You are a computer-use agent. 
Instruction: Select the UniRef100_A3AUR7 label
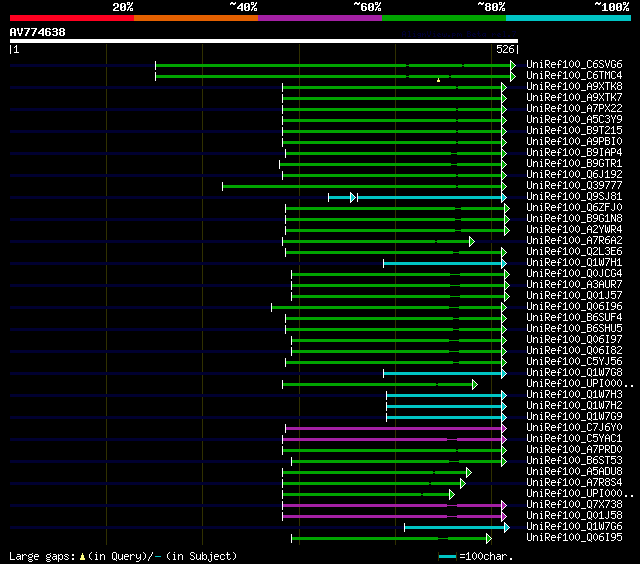pyautogui.click(x=574, y=285)
